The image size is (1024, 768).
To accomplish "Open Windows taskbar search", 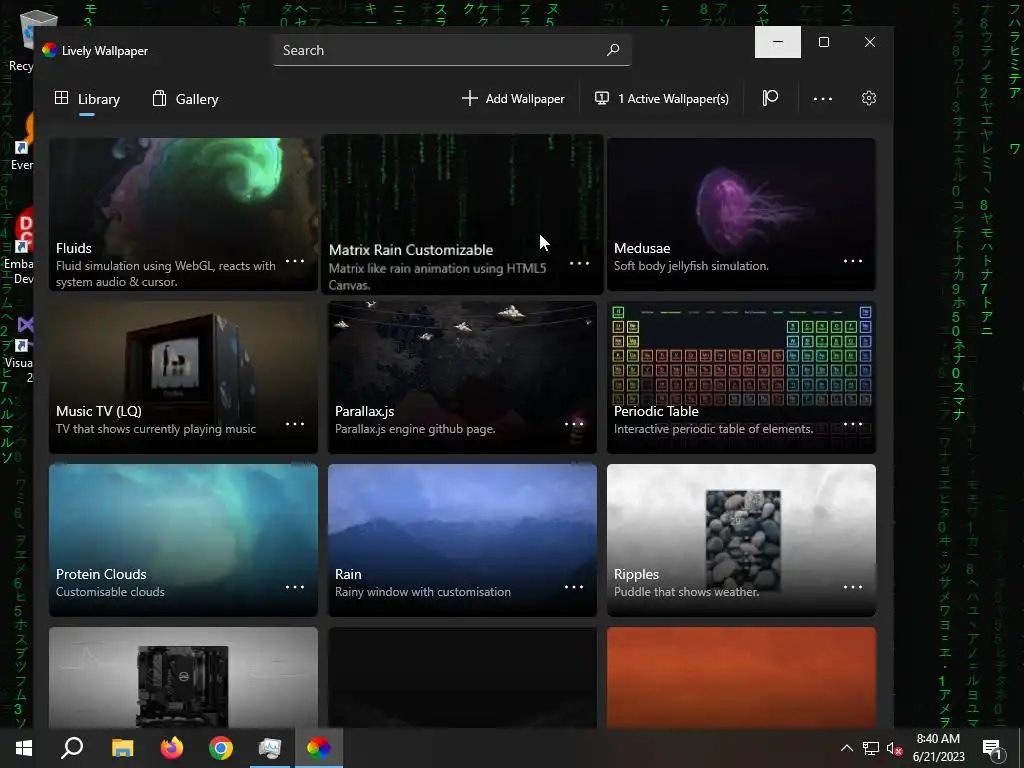I will (x=72, y=748).
